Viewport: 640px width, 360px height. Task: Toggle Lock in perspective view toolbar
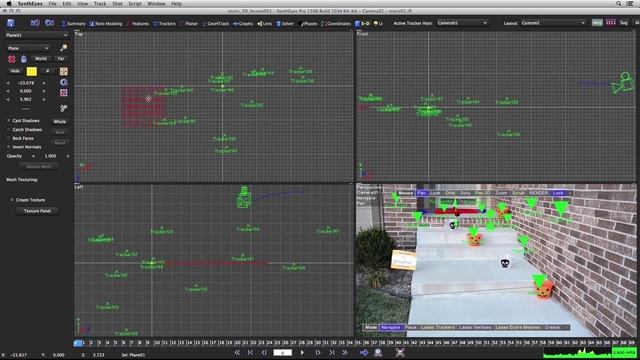coord(558,193)
